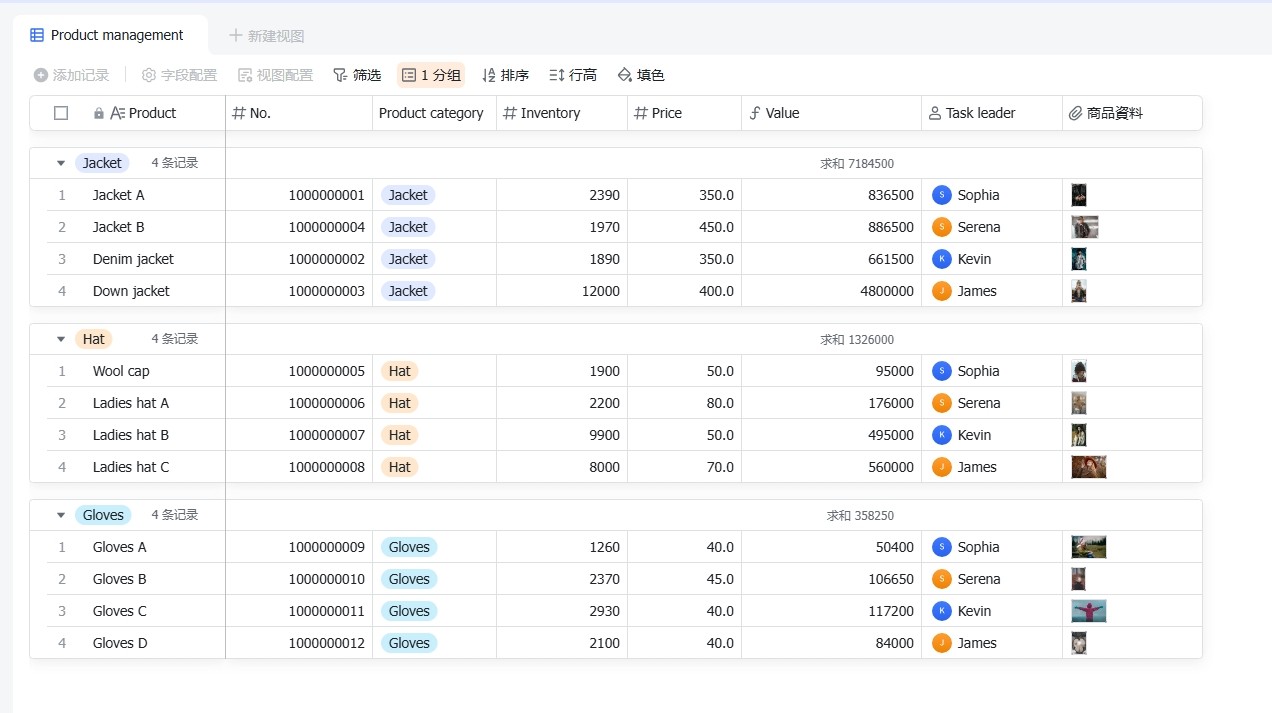Click the Gloves group sum 358250

point(860,515)
